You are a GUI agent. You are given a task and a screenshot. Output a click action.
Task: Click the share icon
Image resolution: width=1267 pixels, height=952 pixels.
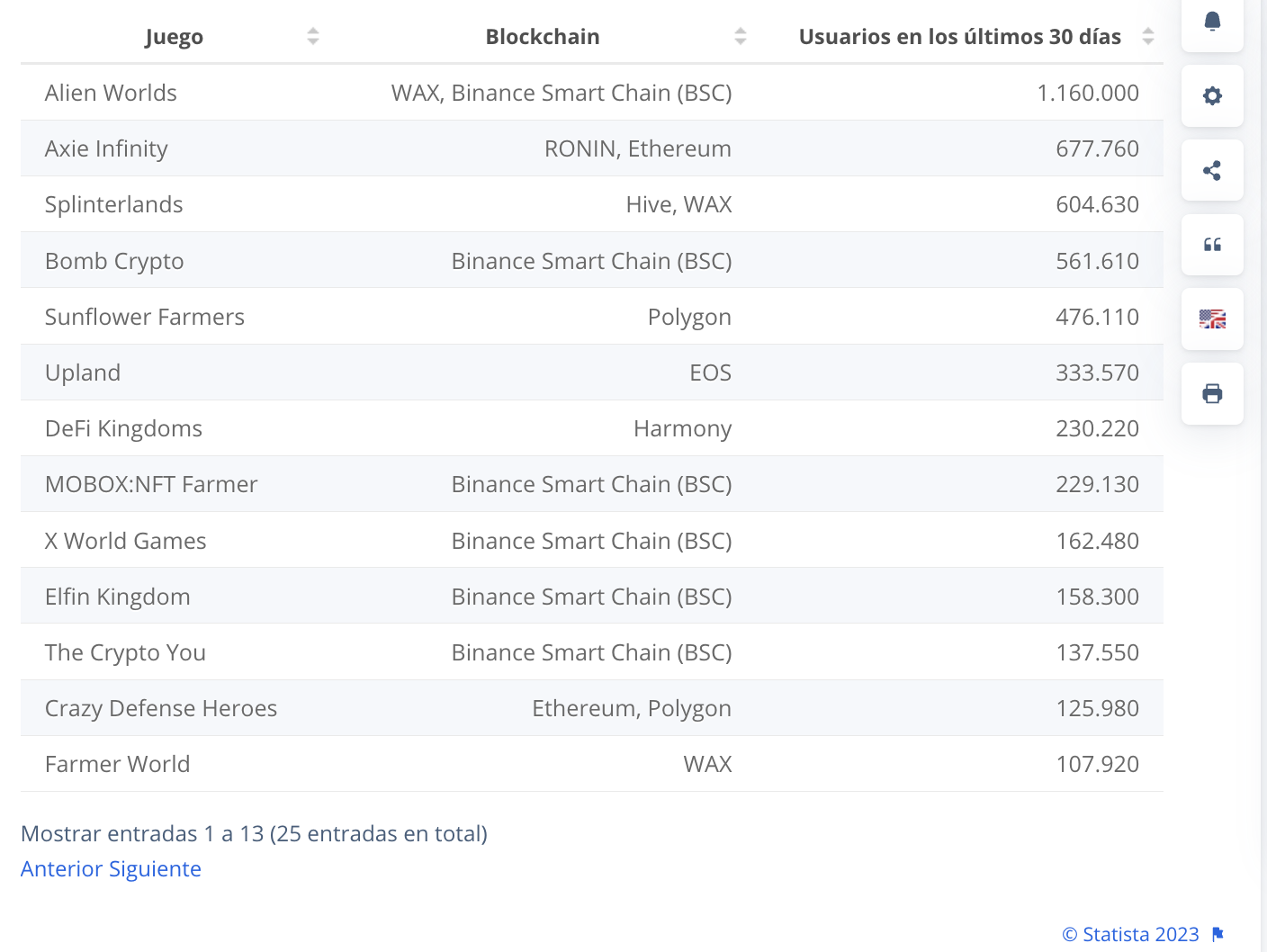click(1212, 171)
